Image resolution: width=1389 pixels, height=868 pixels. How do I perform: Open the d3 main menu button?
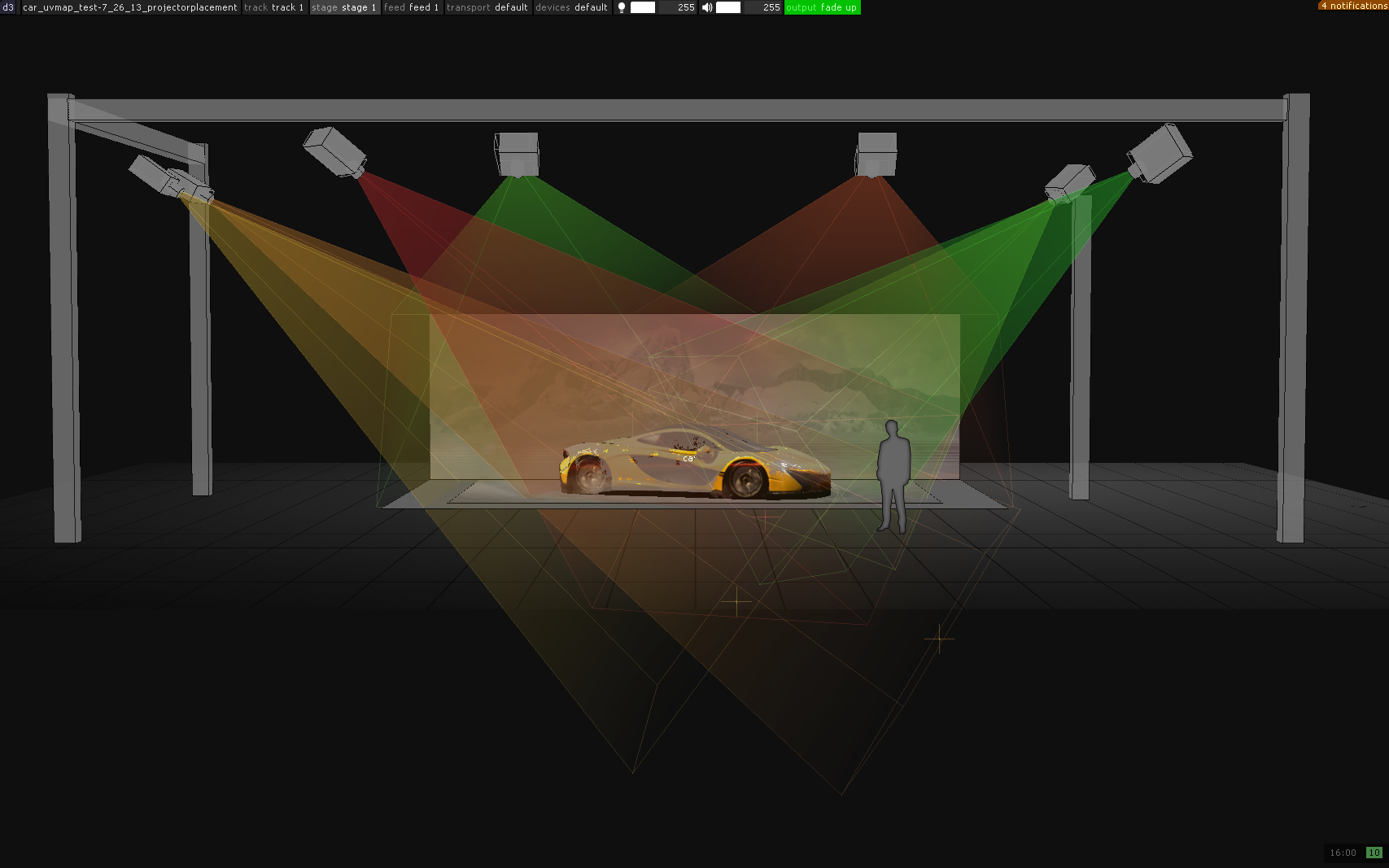8,7
